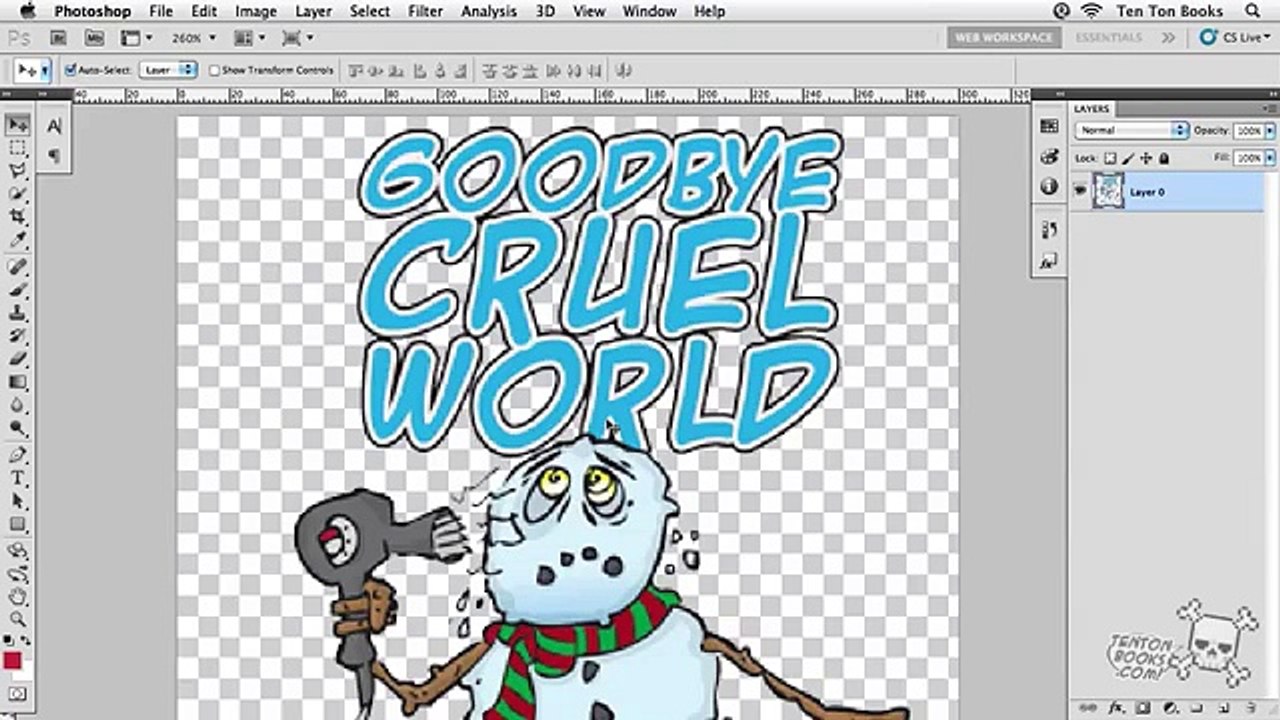Select the 3D Object Rotate tool

pos(18,551)
